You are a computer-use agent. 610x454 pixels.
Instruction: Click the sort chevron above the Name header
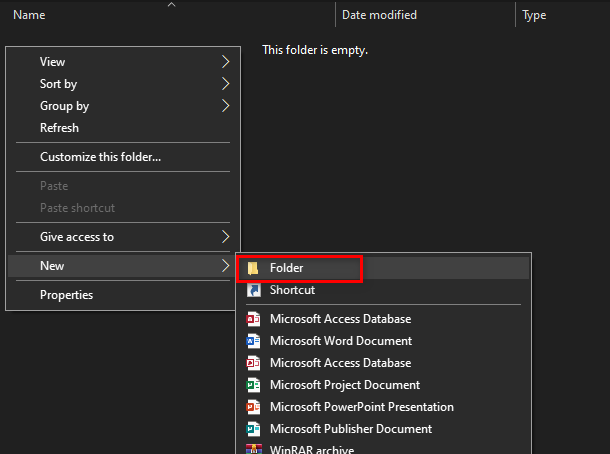click(171, 4)
